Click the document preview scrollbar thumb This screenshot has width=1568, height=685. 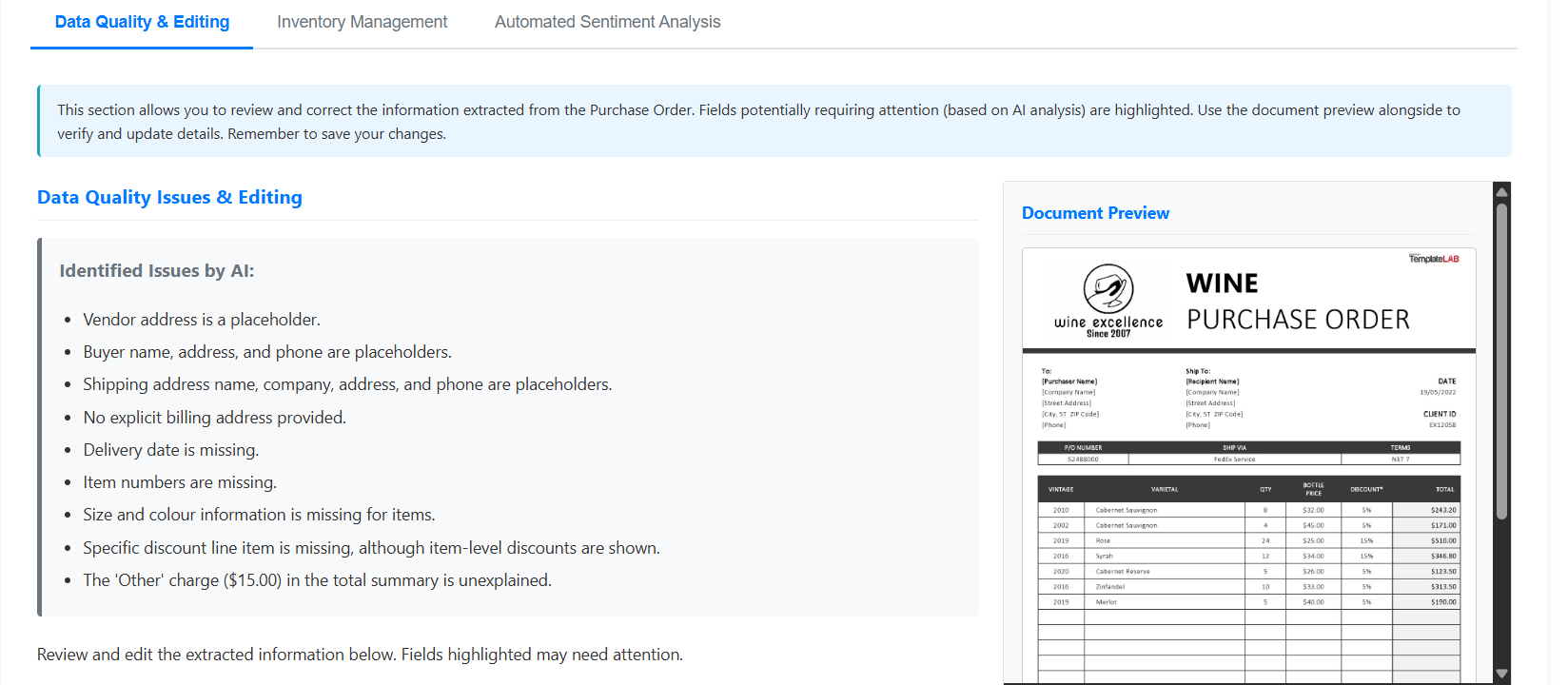tap(1502, 362)
